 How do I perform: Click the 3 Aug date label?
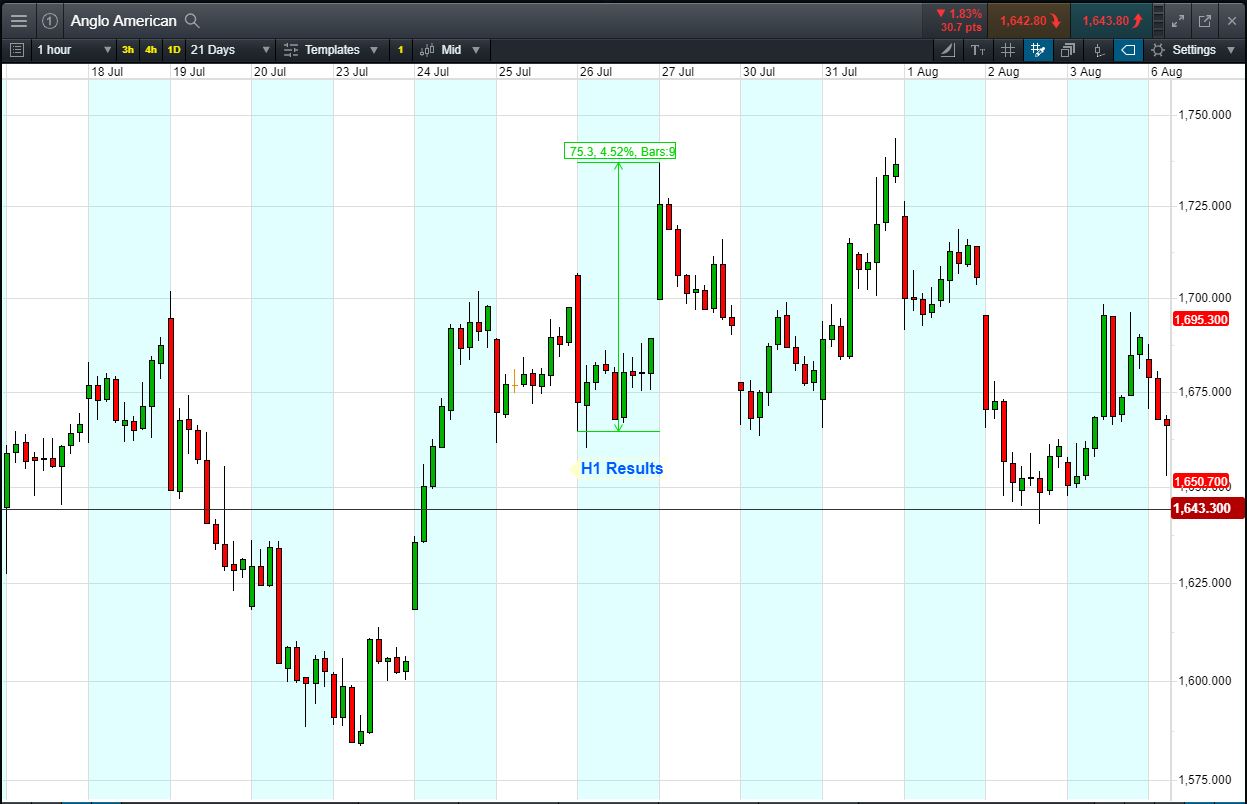point(1085,72)
